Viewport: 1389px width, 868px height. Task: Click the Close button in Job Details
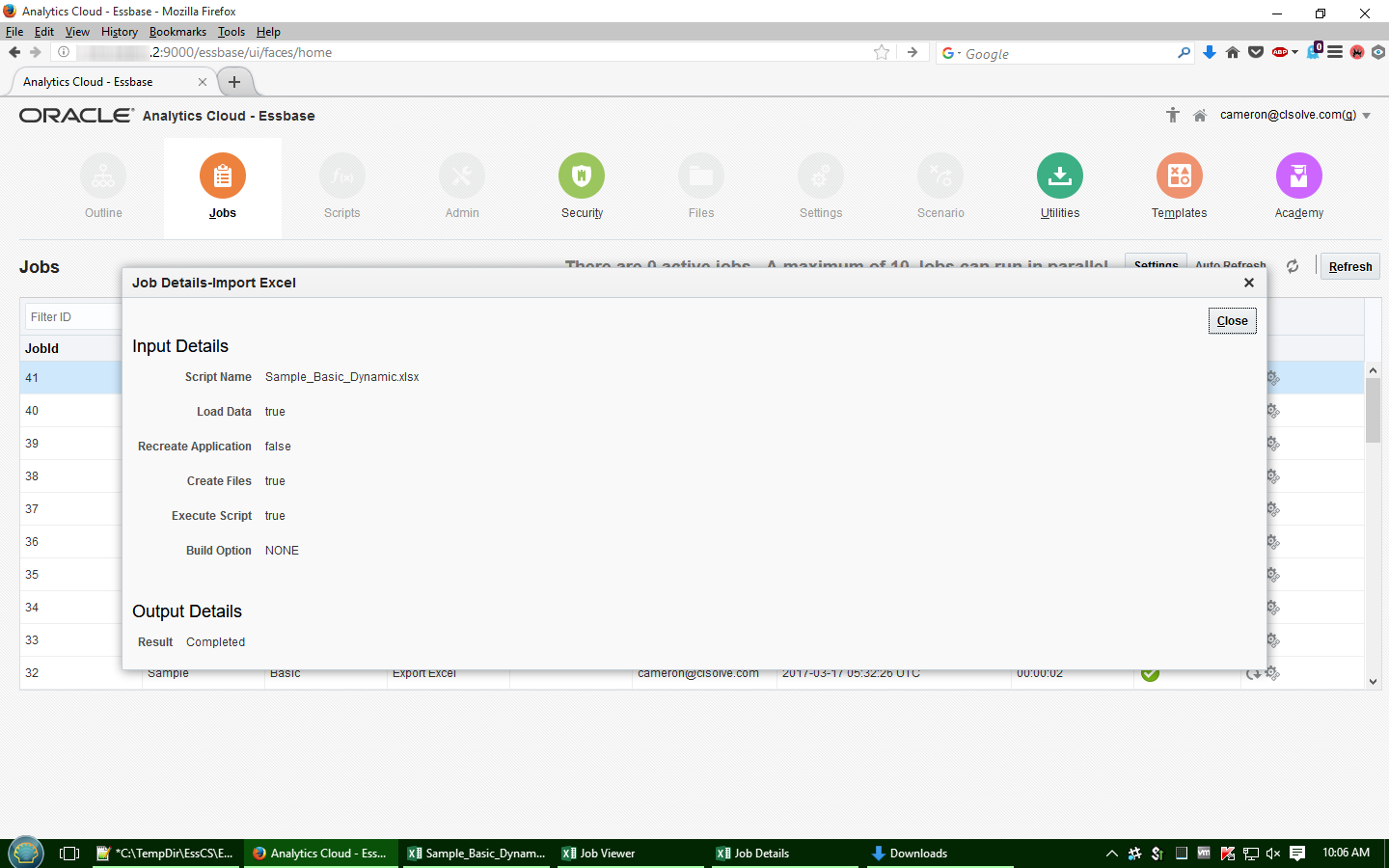[1232, 321]
